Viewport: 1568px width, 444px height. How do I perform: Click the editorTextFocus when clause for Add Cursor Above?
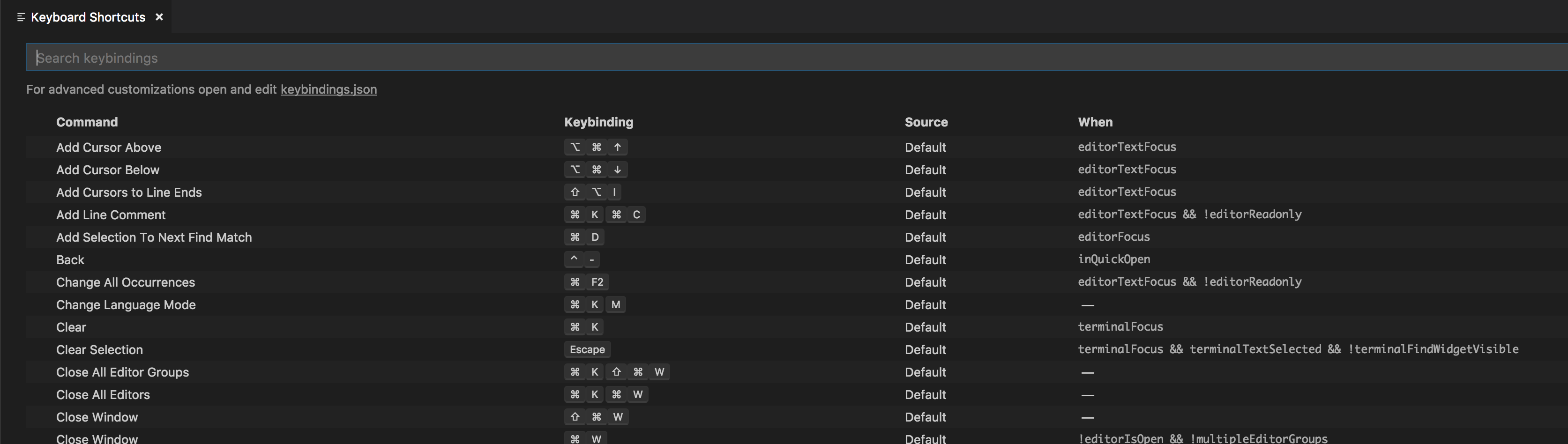(1127, 147)
